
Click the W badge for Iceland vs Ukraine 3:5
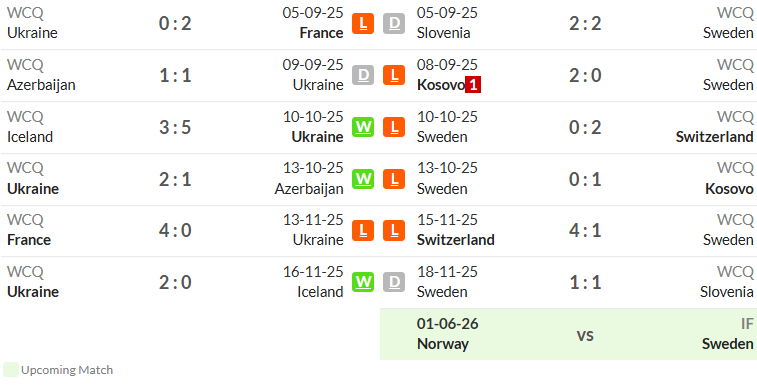tap(363, 127)
